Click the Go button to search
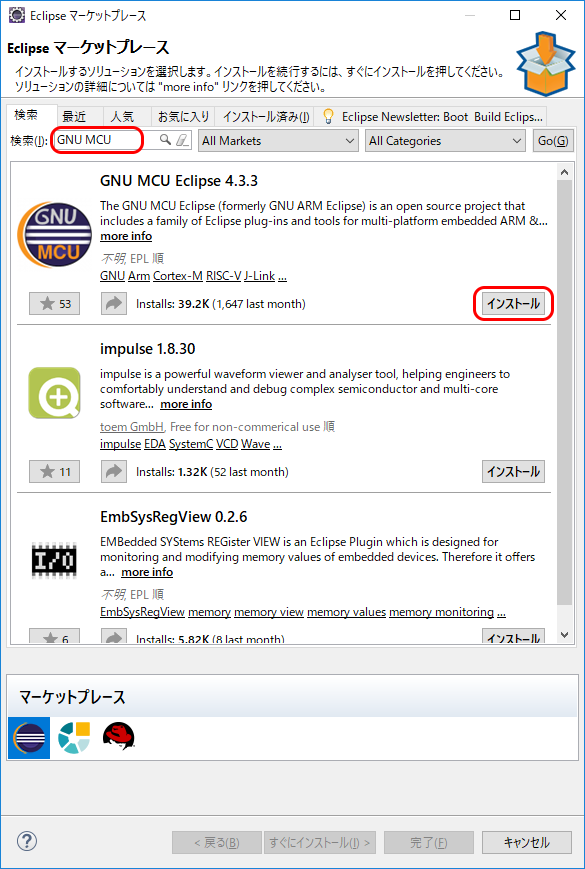This screenshot has width=585, height=869. [x=552, y=141]
